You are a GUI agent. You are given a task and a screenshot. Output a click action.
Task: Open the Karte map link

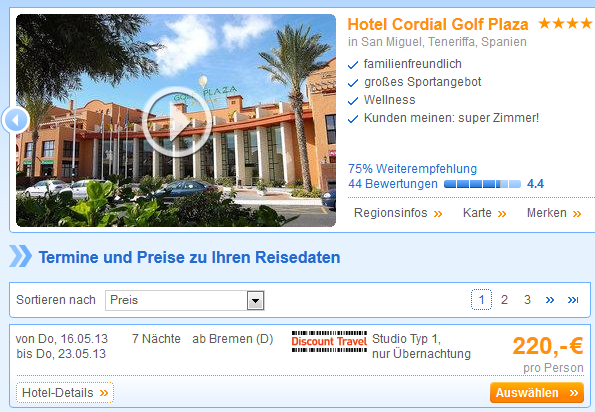click(485, 213)
